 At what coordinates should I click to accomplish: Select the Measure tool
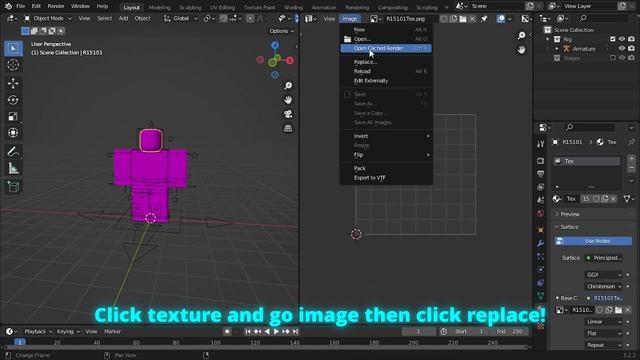pos(13,168)
